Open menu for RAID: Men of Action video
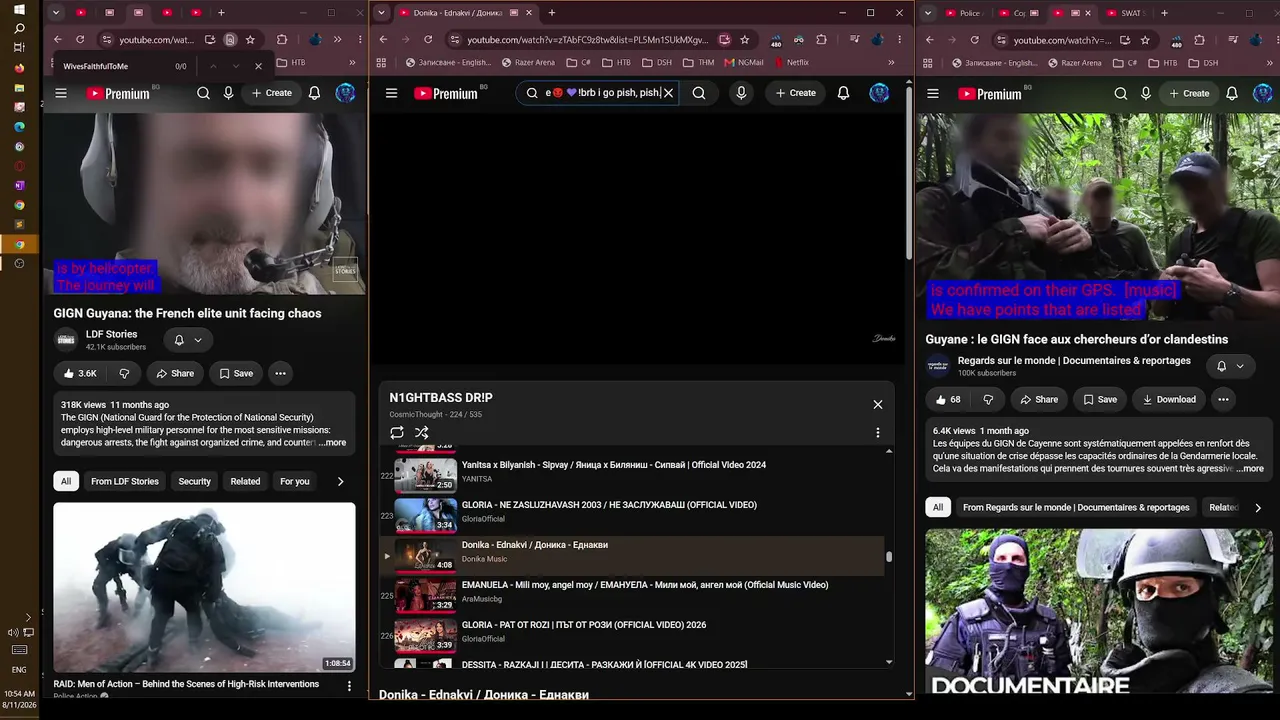This screenshot has height=720, width=1280. [349, 686]
